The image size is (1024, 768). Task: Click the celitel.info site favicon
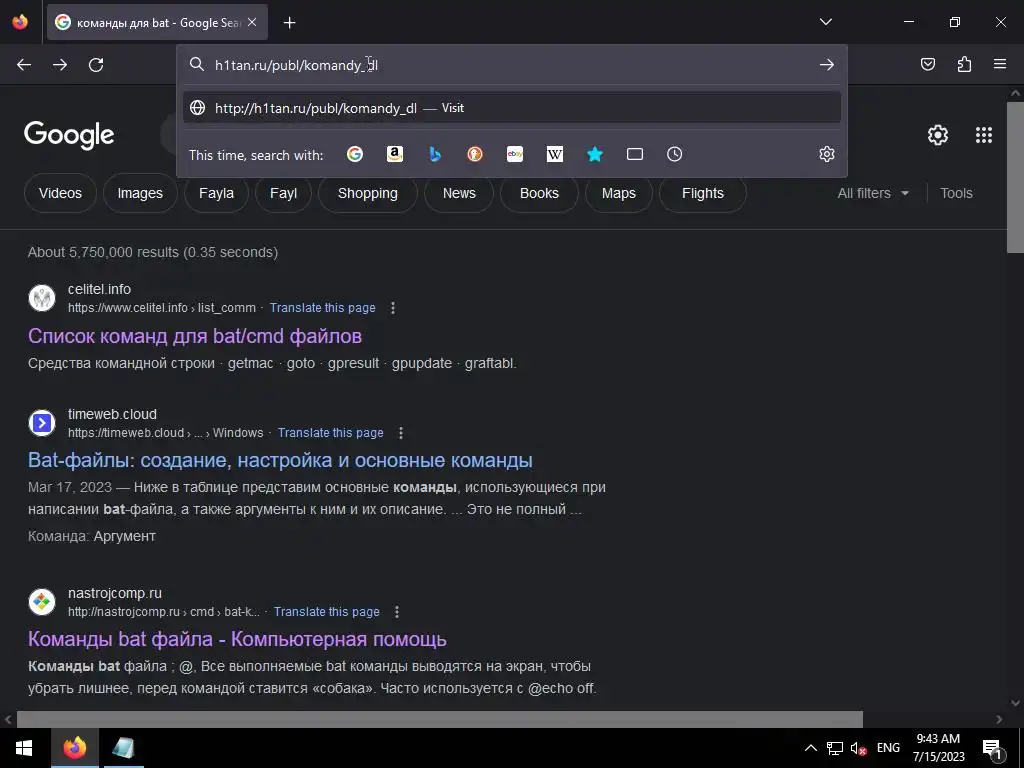42,298
